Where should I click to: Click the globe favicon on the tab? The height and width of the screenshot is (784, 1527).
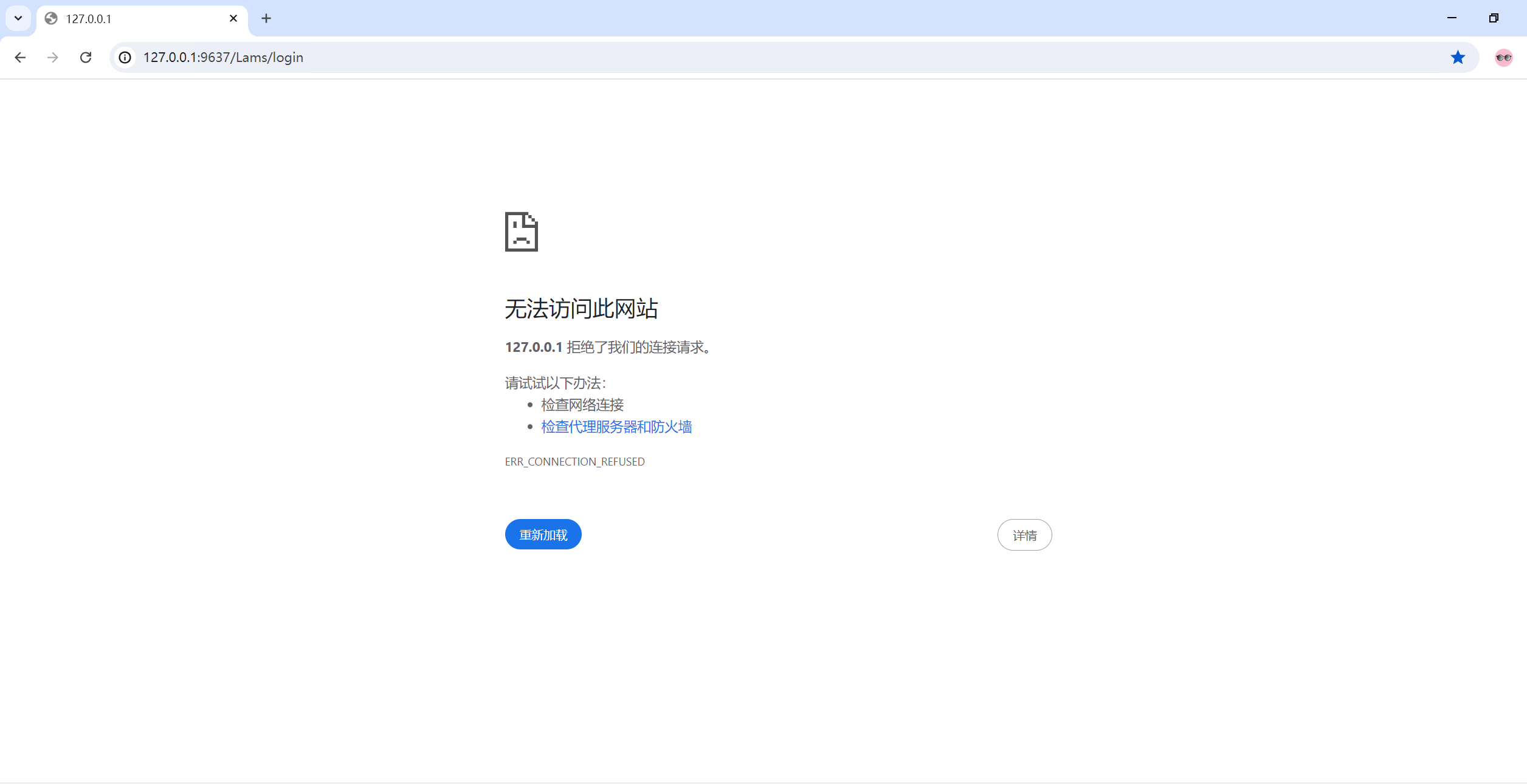[52, 18]
